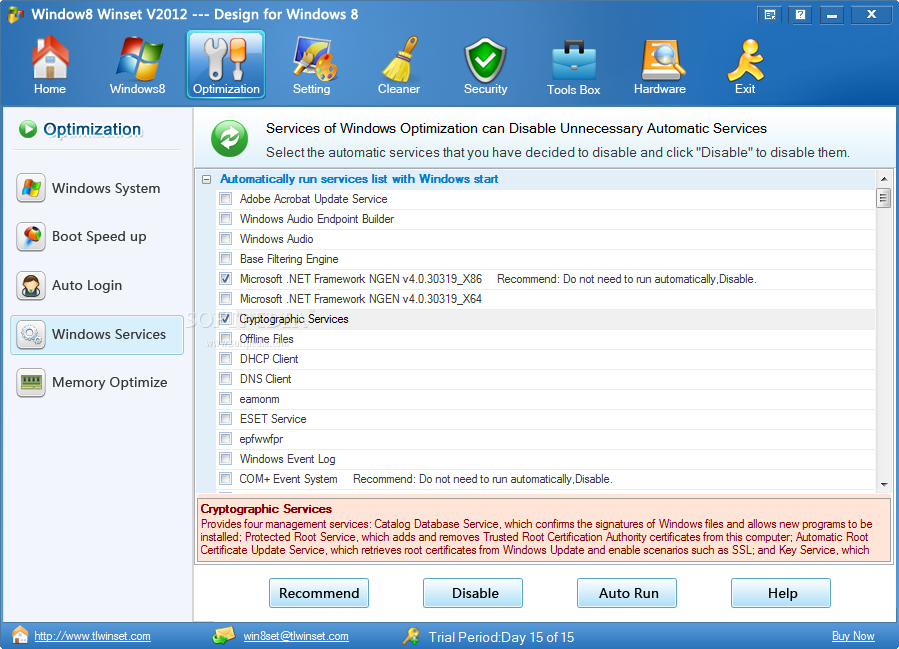Click the Auto Run button
Screen dimensions: 899x649
coord(627,593)
